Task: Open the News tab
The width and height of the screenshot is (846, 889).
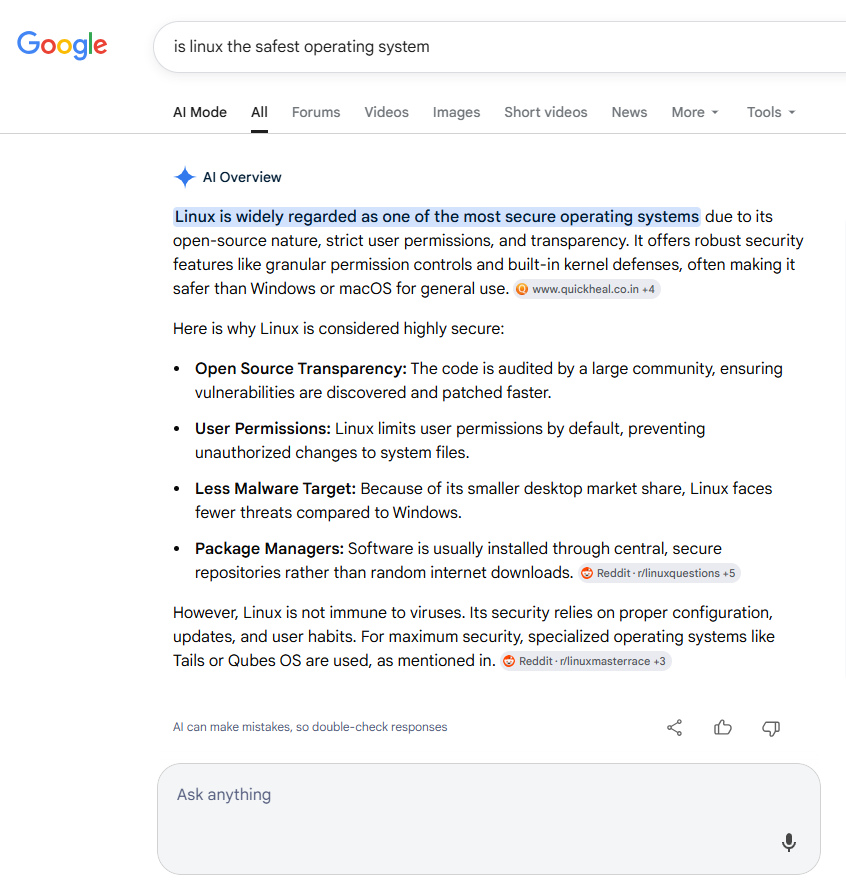Action: (629, 112)
